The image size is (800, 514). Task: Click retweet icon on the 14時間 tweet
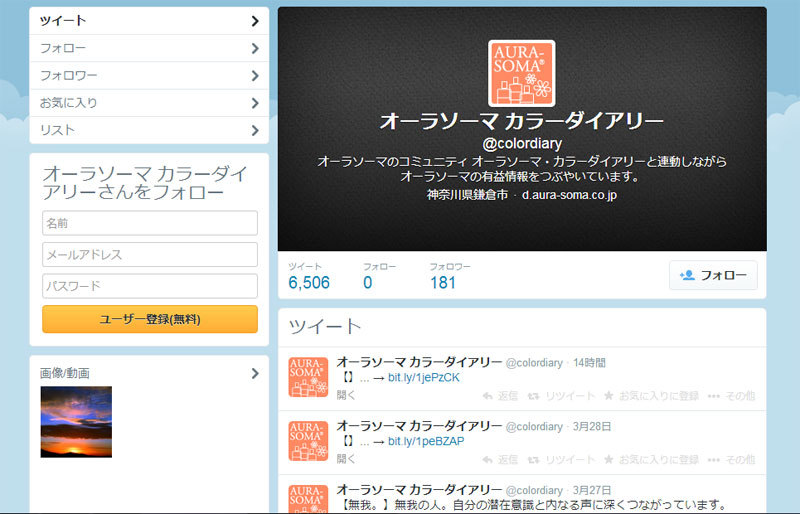[x=533, y=396]
